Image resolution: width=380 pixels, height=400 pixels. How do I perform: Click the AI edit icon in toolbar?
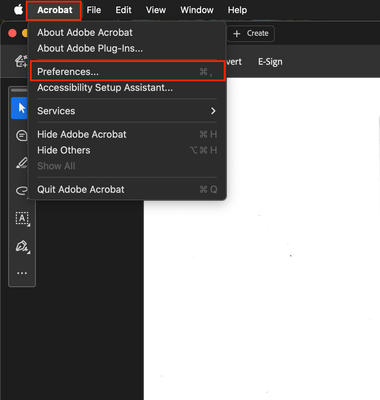pyautogui.click(x=21, y=62)
